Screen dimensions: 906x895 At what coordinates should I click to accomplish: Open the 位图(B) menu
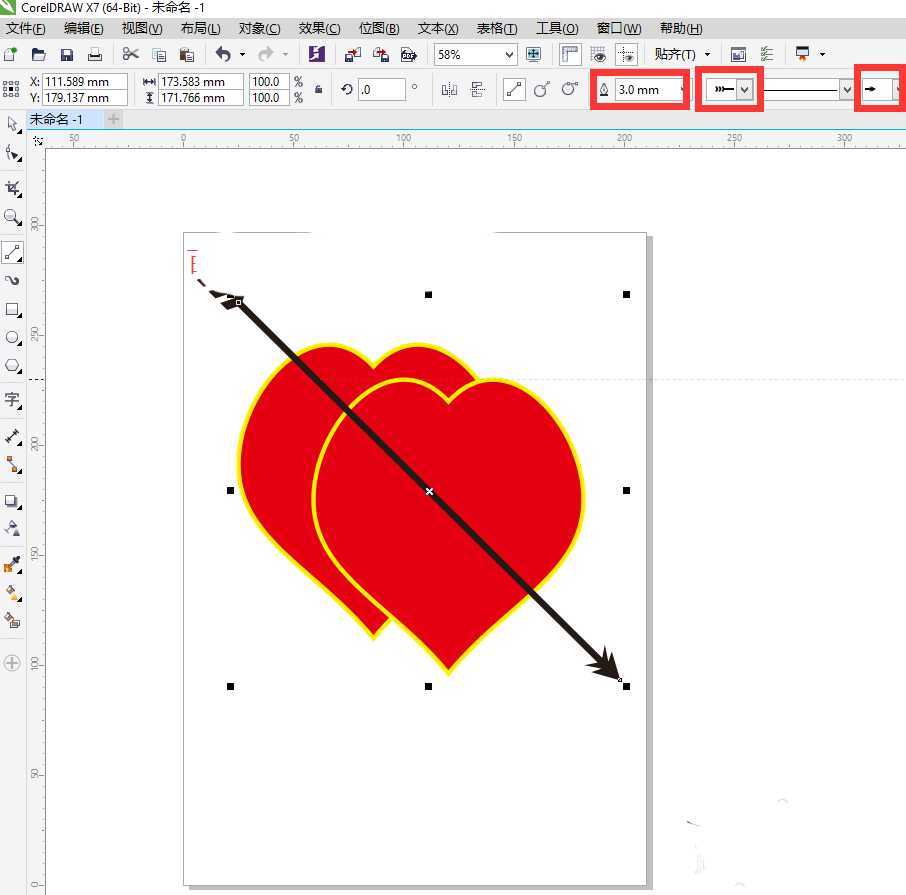tap(379, 28)
